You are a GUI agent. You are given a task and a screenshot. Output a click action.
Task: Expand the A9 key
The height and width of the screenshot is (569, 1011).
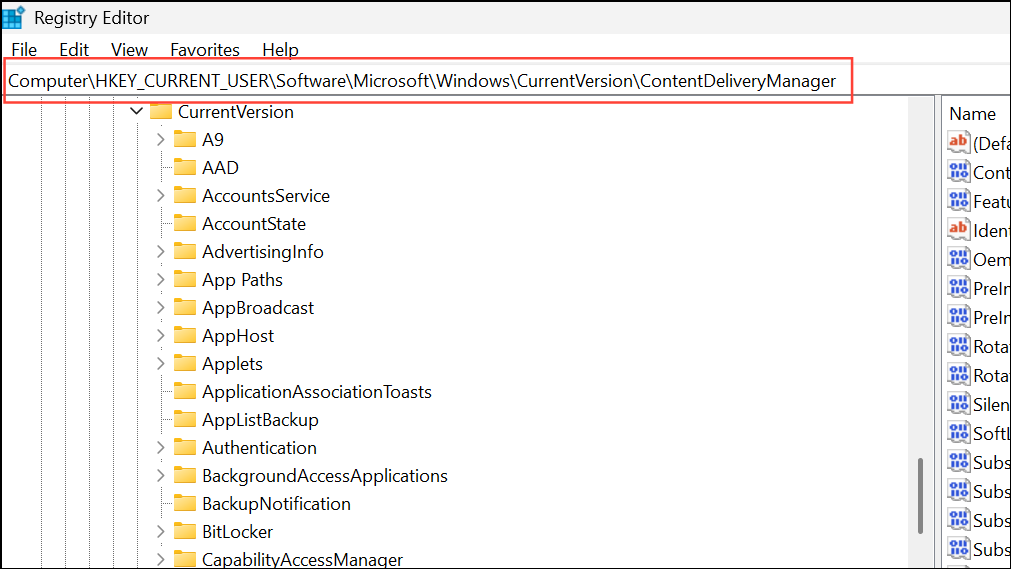pos(161,139)
